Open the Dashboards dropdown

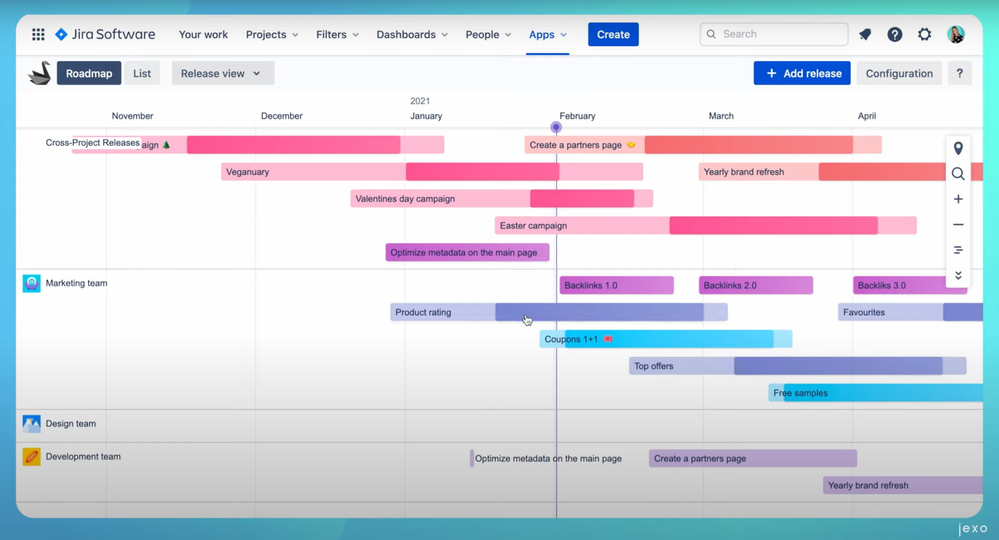412,34
